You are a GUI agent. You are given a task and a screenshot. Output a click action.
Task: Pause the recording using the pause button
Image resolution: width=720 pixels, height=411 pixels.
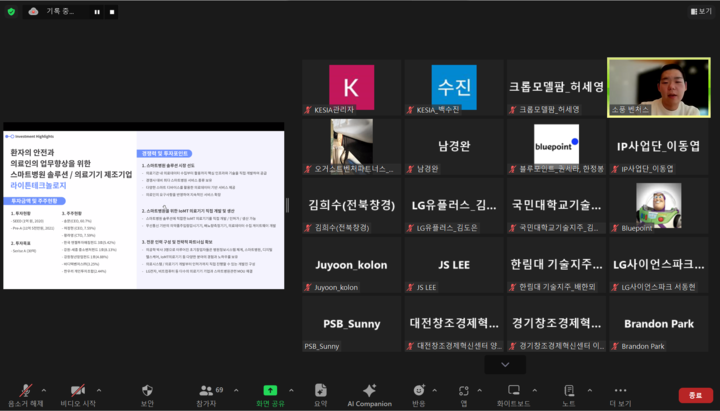97,12
